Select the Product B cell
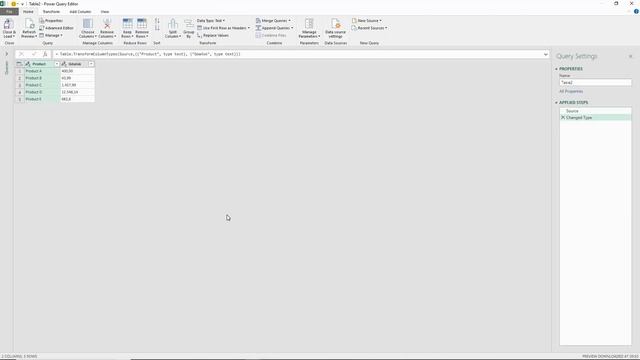This screenshot has height=360, width=640. click(42, 78)
